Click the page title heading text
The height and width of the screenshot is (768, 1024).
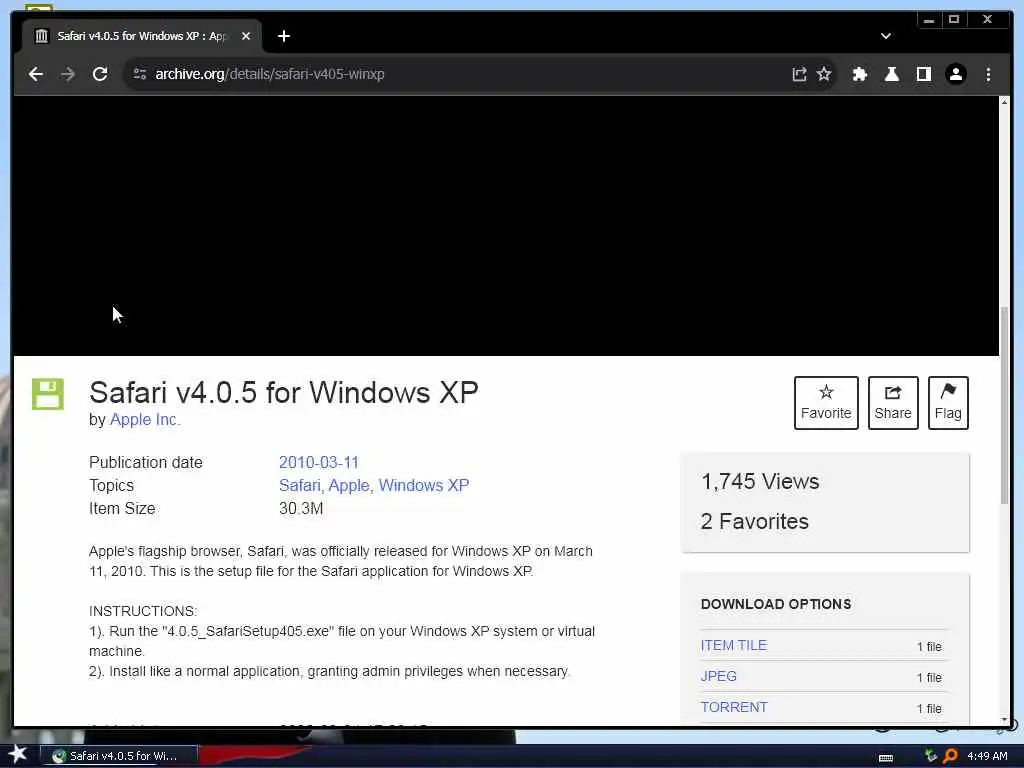coord(283,392)
